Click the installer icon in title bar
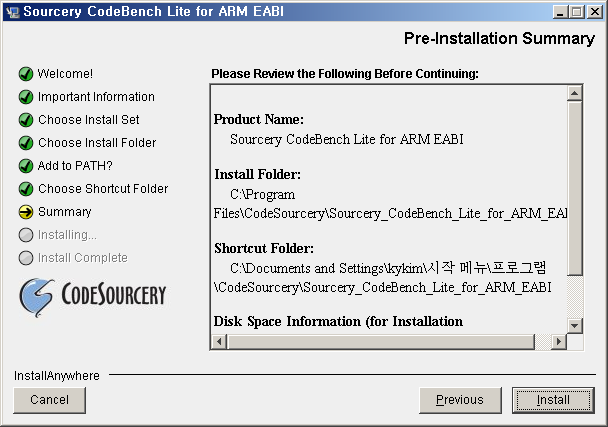 click(12, 12)
